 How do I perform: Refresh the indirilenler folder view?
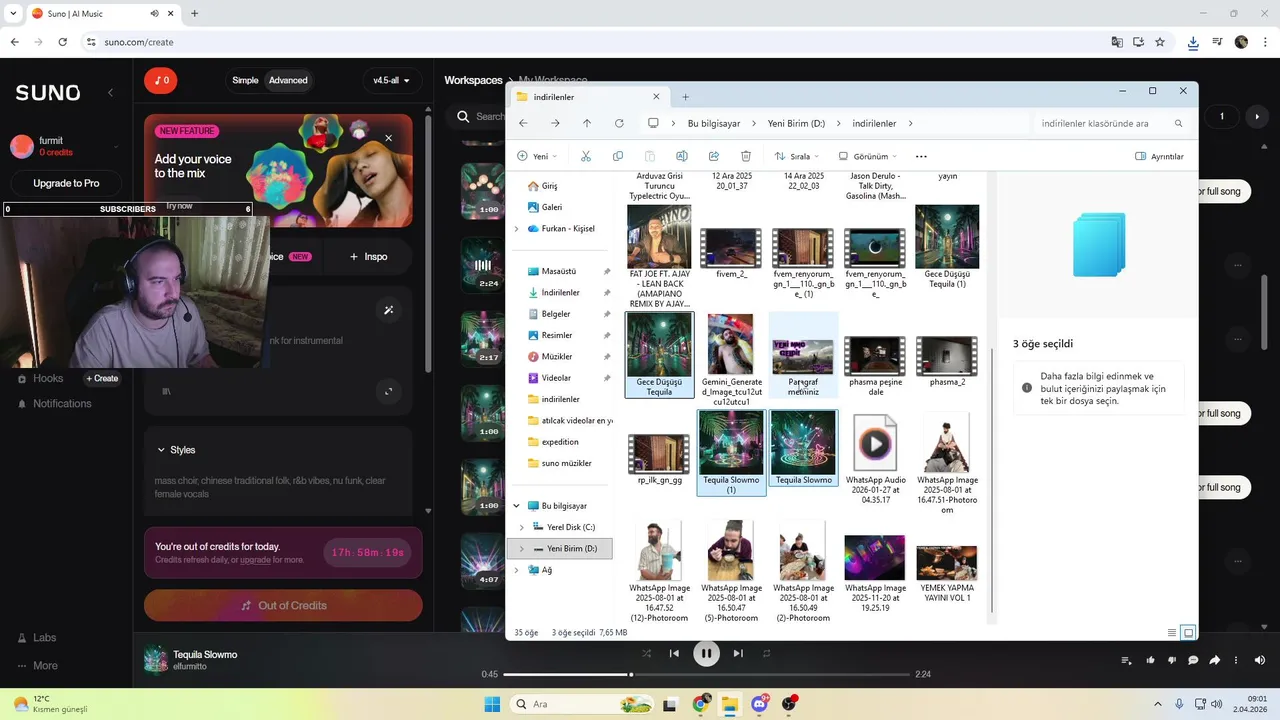pyautogui.click(x=619, y=123)
